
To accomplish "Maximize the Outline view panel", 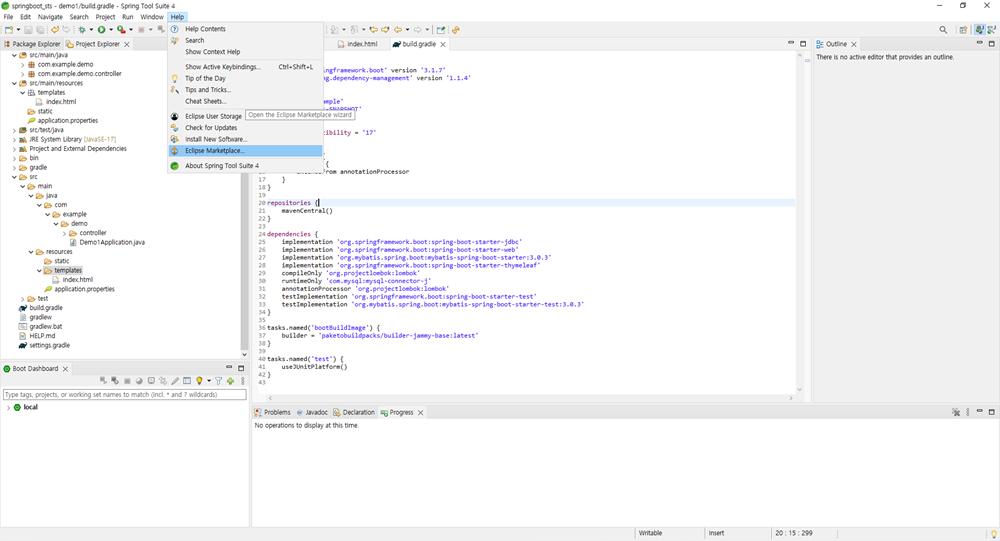I will pyautogui.click(x=992, y=43).
